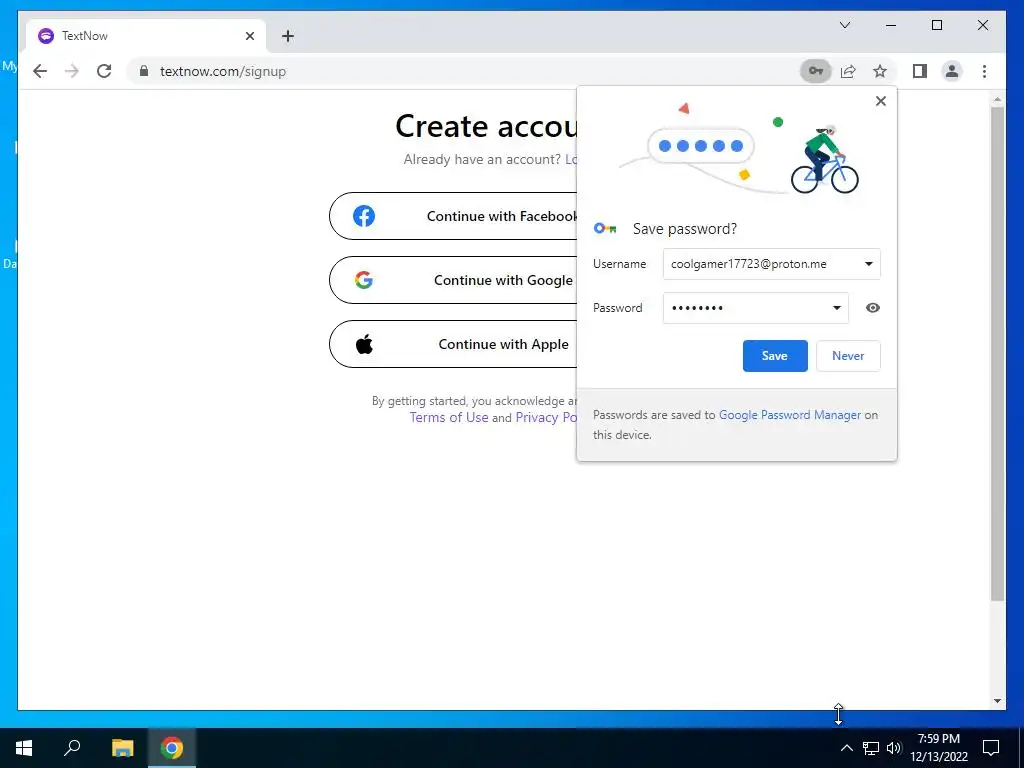The image size is (1024, 768).
Task: Bookmark this tab with the star icon
Action: click(880, 71)
